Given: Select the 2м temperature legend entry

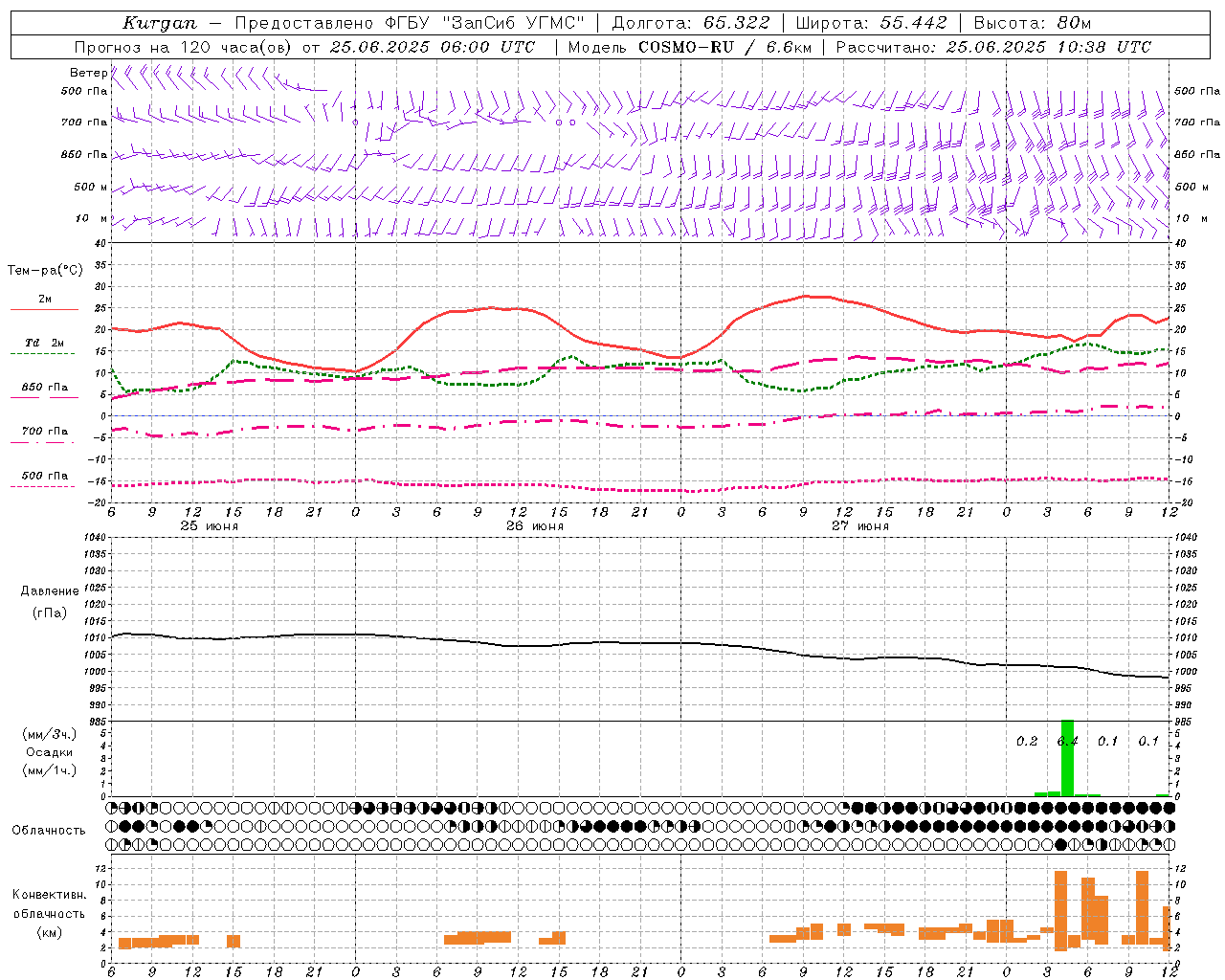Looking at the screenshot, I should point(45,300).
